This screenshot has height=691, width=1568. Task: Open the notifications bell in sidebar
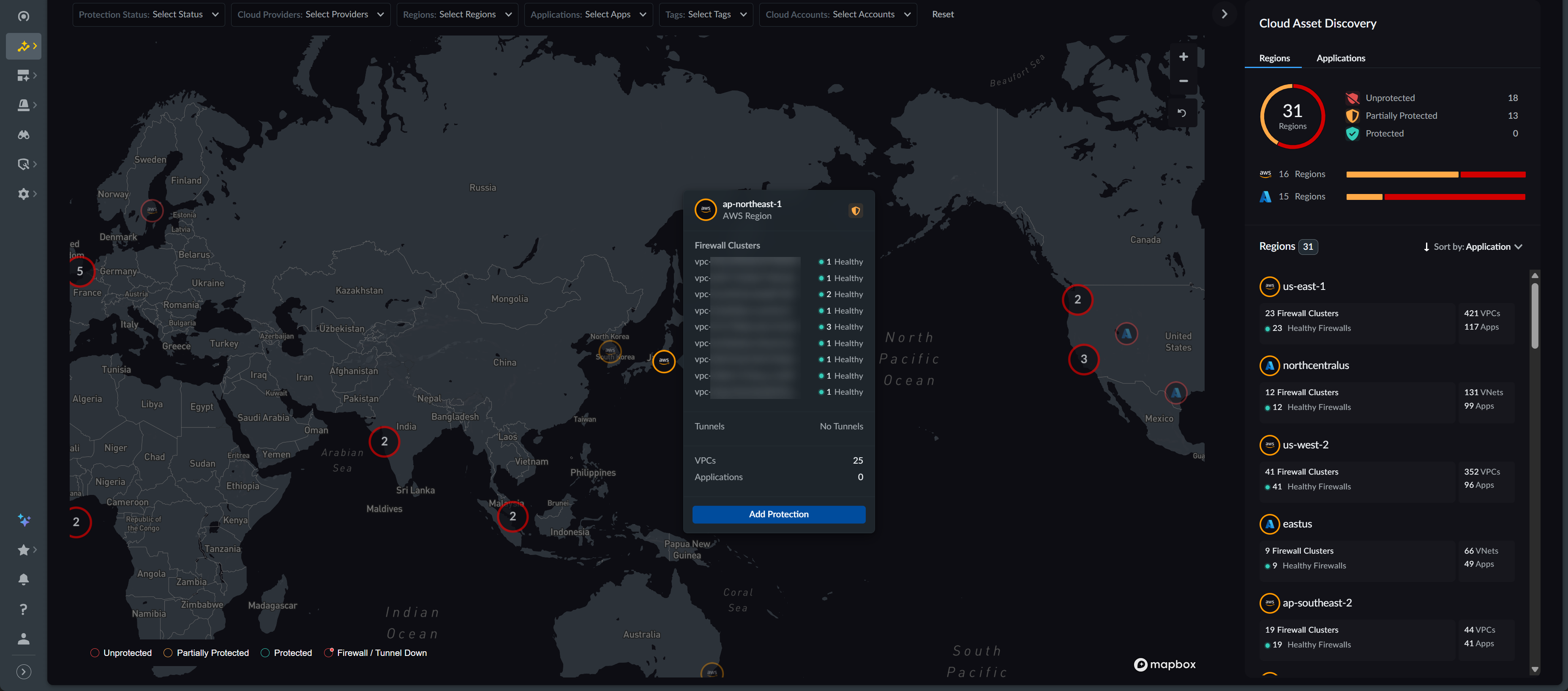(x=23, y=579)
